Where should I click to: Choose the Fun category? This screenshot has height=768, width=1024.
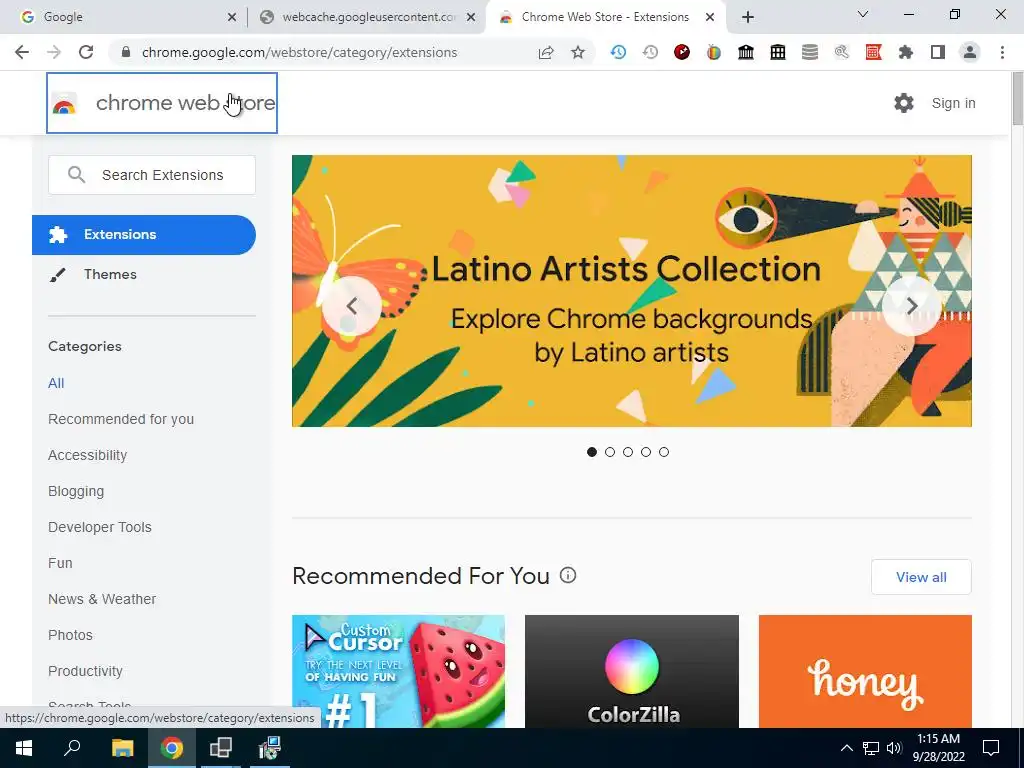[x=60, y=563]
